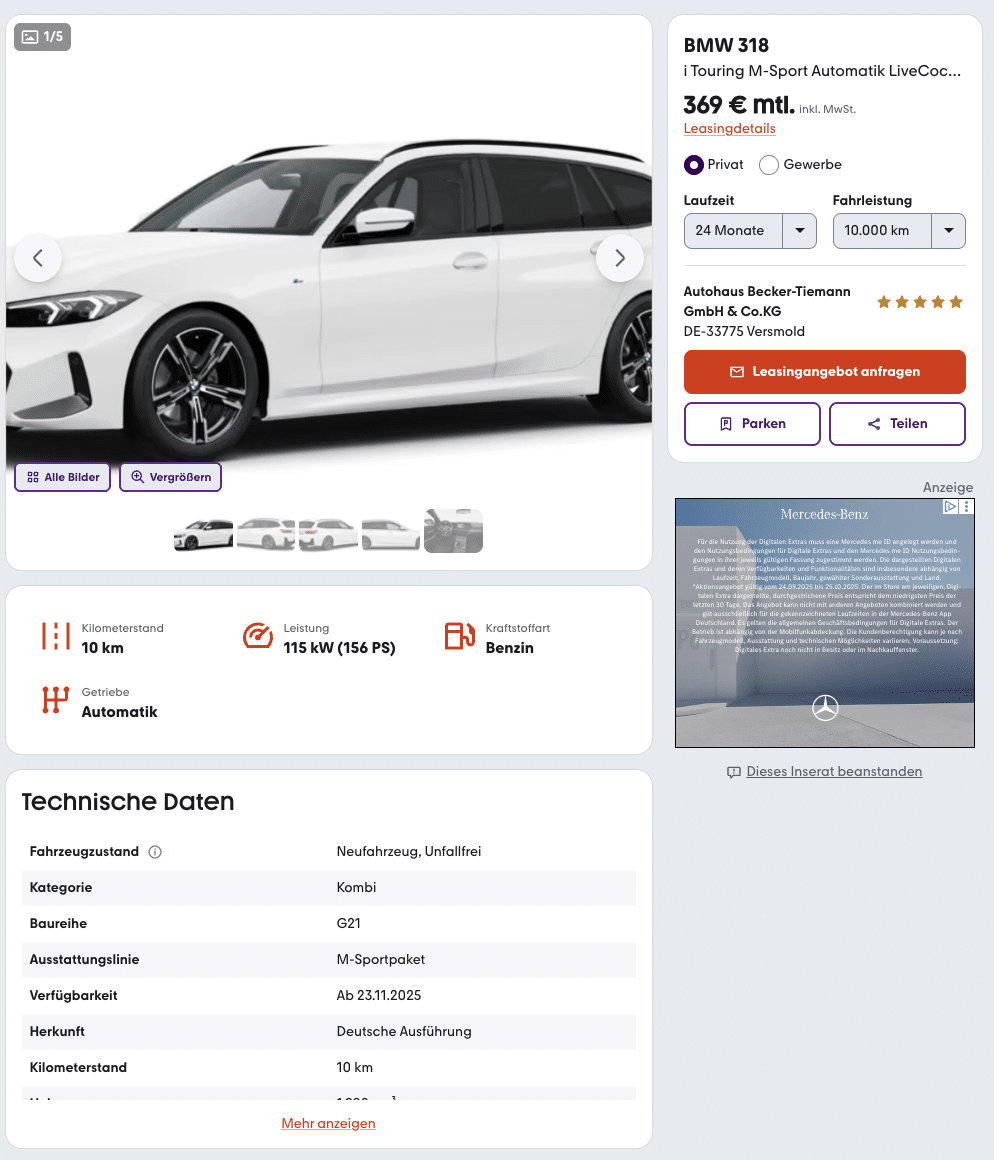Image resolution: width=994 pixels, height=1160 pixels.
Task: Go to the next car image arrow
Action: pos(620,258)
